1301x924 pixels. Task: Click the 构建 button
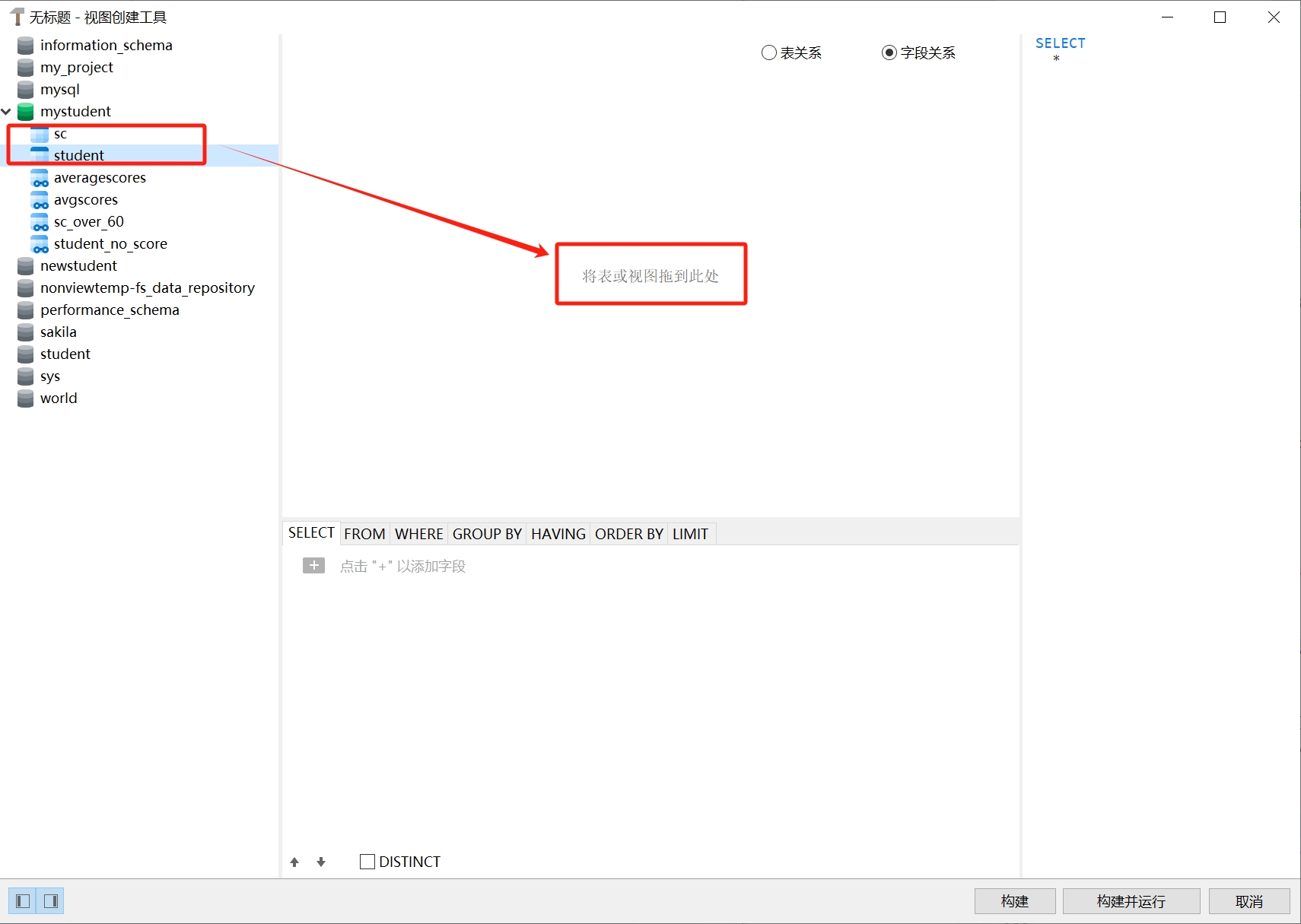coord(1014,901)
